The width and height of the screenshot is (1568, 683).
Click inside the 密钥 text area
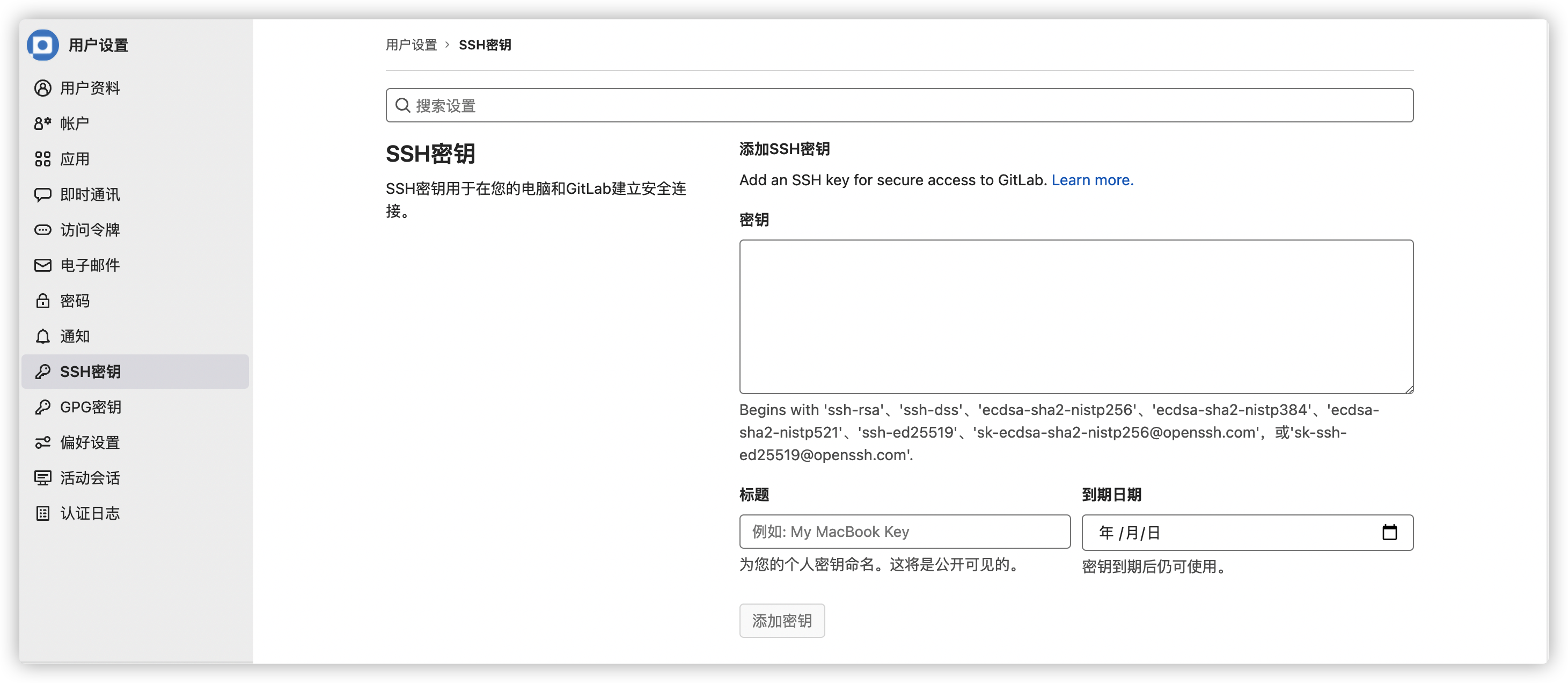[x=1076, y=316]
